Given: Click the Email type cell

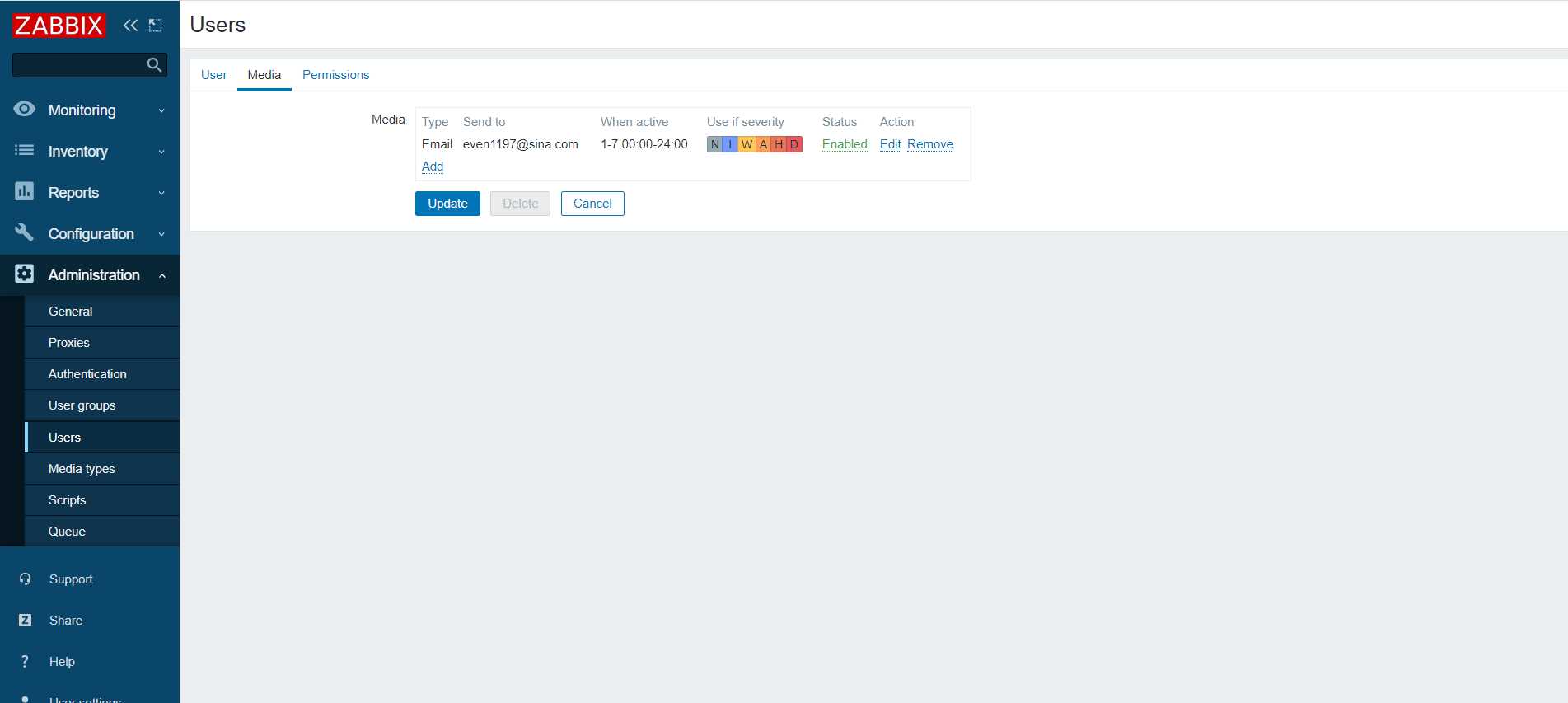Looking at the screenshot, I should (437, 144).
